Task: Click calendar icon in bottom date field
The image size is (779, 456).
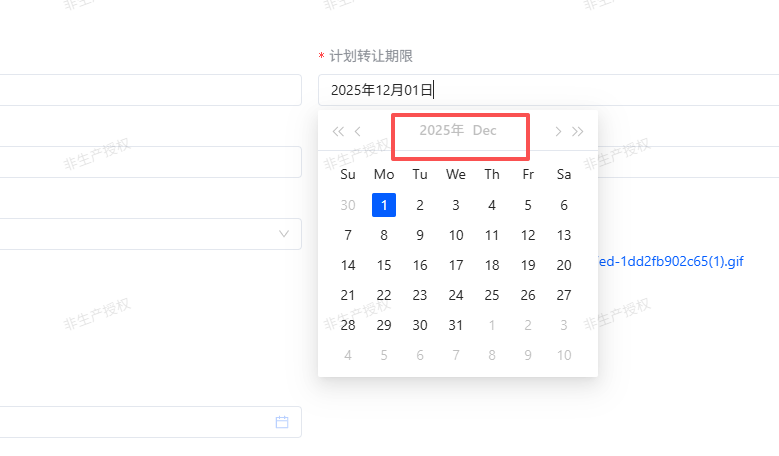Action: [x=282, y=422]
